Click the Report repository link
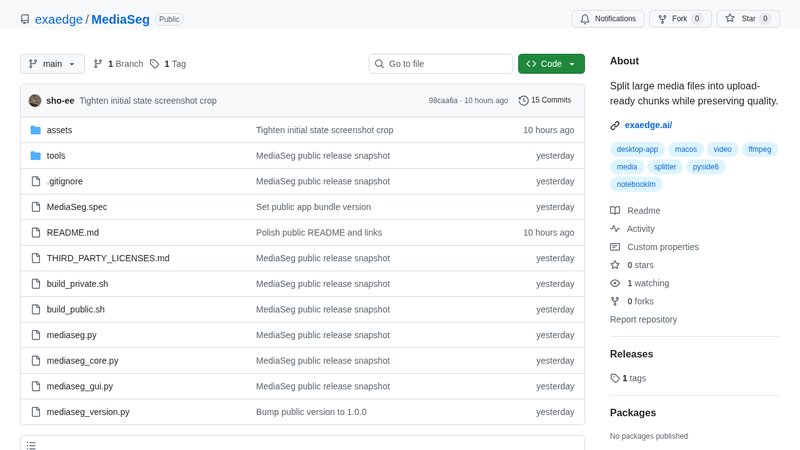Image resolution: width=800 pixels, height=450 pixels. (x=643, y=319)
